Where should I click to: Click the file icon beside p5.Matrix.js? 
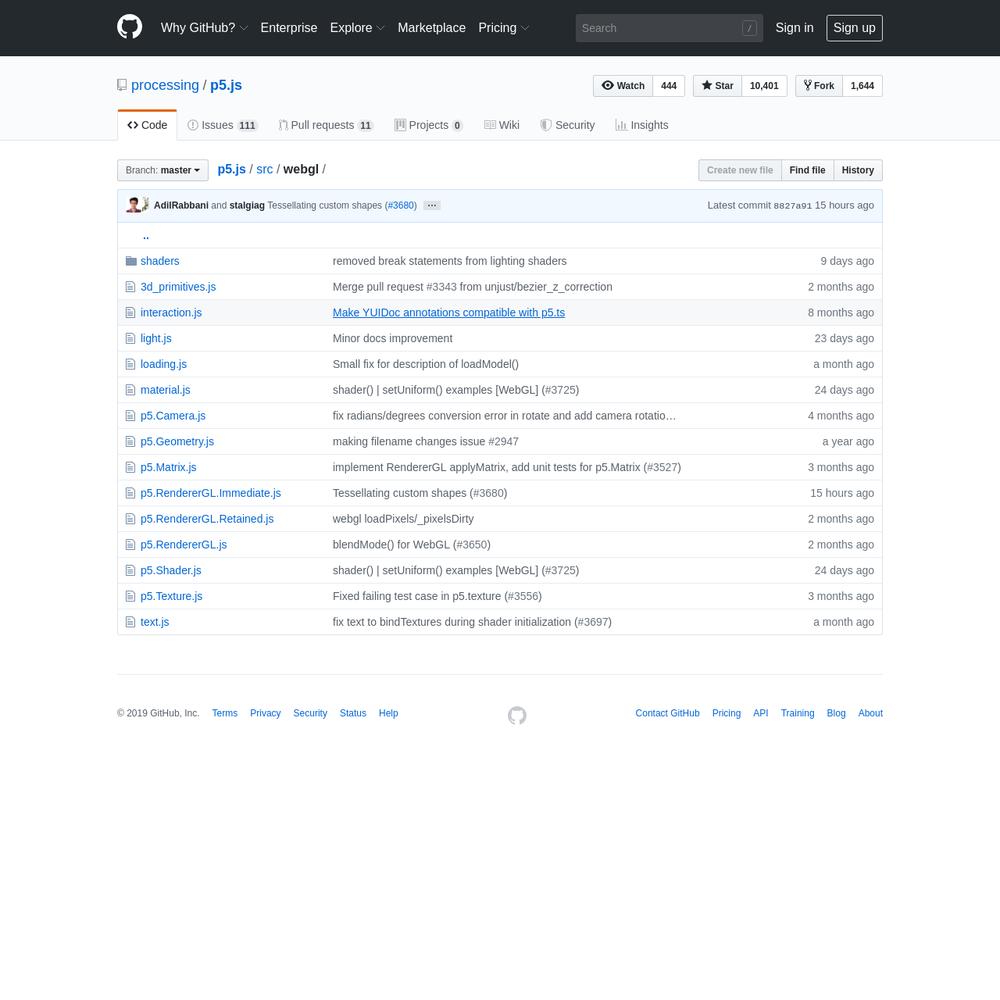coord(130,467)
